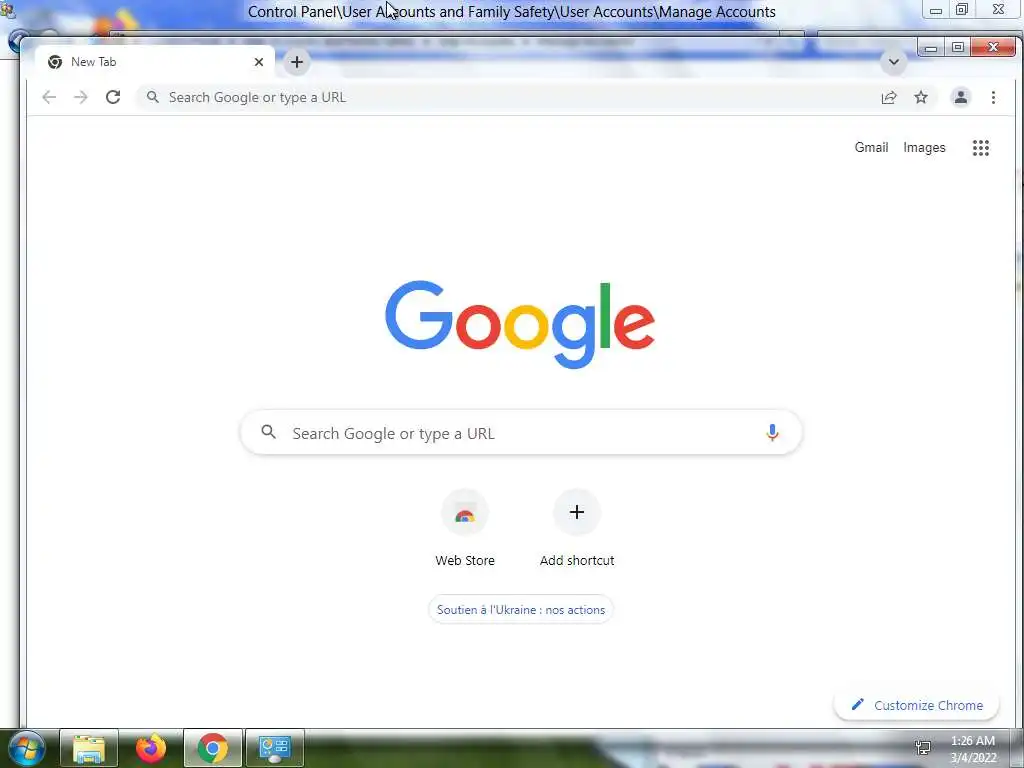Open the Gmail link

tap(871, 148)
